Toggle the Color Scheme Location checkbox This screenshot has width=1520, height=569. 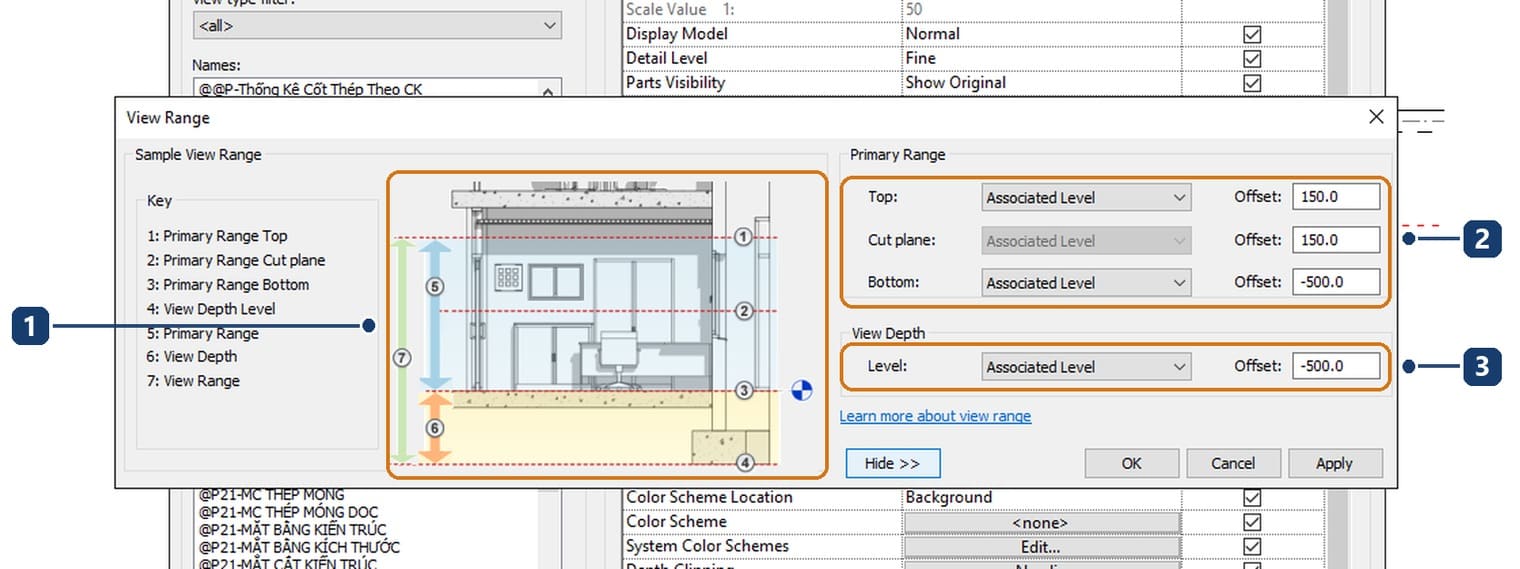(x=1252, y=498)
